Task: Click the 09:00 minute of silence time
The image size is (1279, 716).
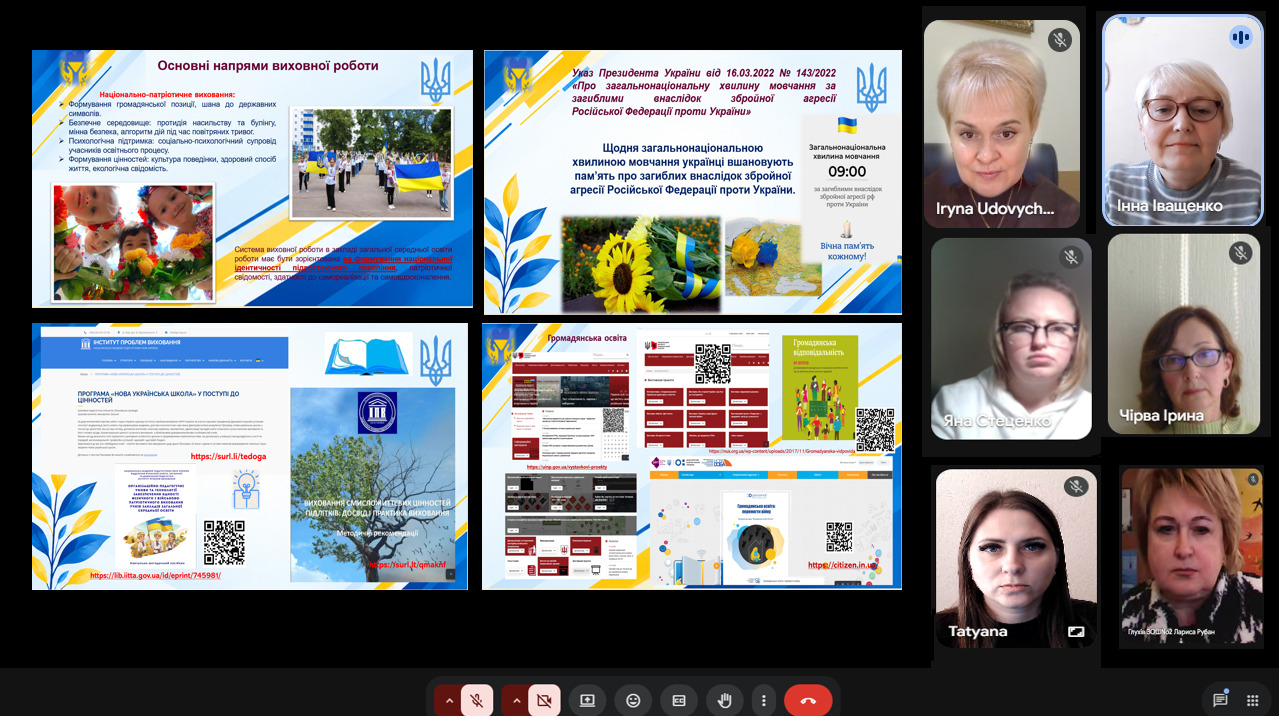Action: [x=847, y=172]
